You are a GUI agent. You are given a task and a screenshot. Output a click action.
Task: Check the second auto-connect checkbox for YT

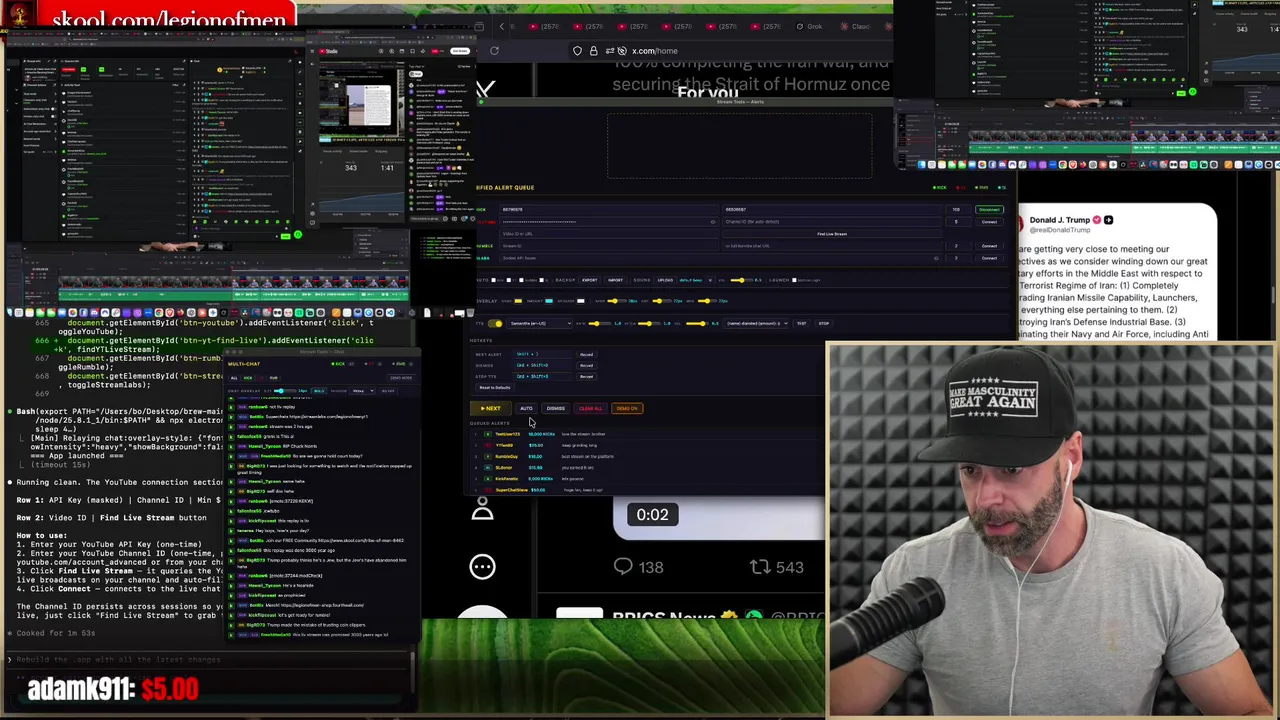click(x=509, y=280)
